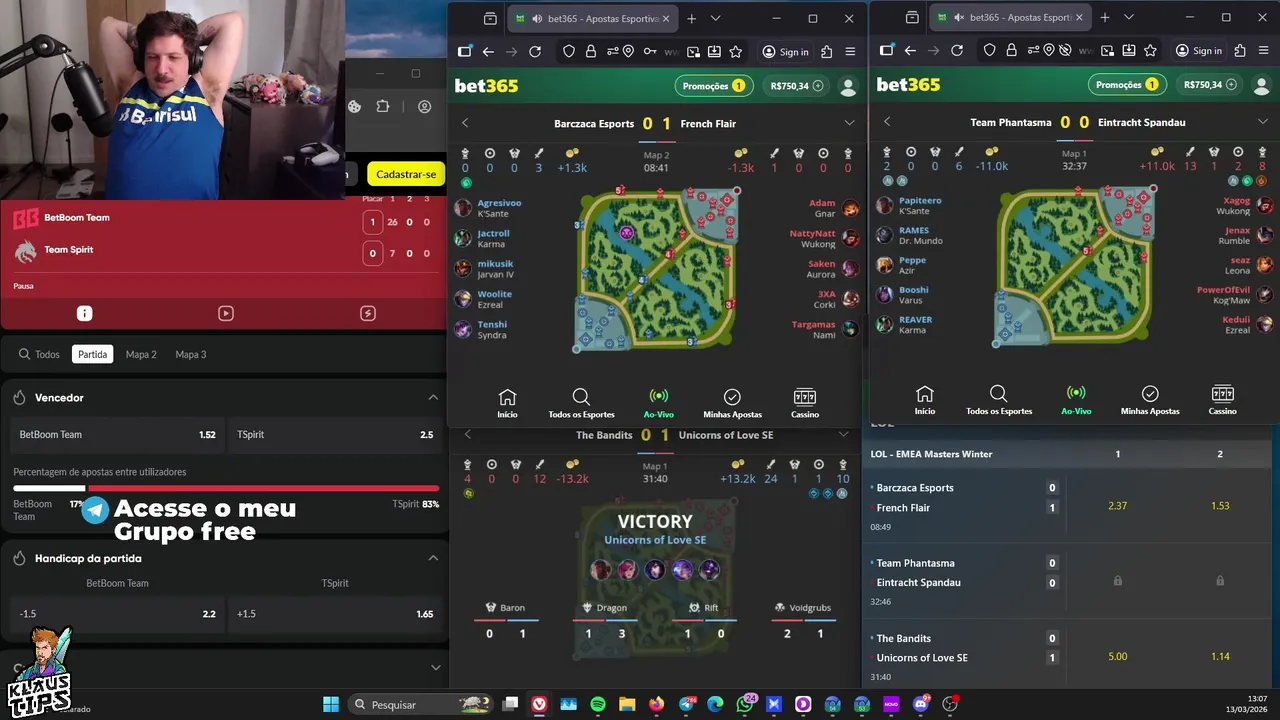This screenshot has width=1280, height=720.
Task: Open the info icon tab under BetBoom Team match
Action: tap(85, 313)
